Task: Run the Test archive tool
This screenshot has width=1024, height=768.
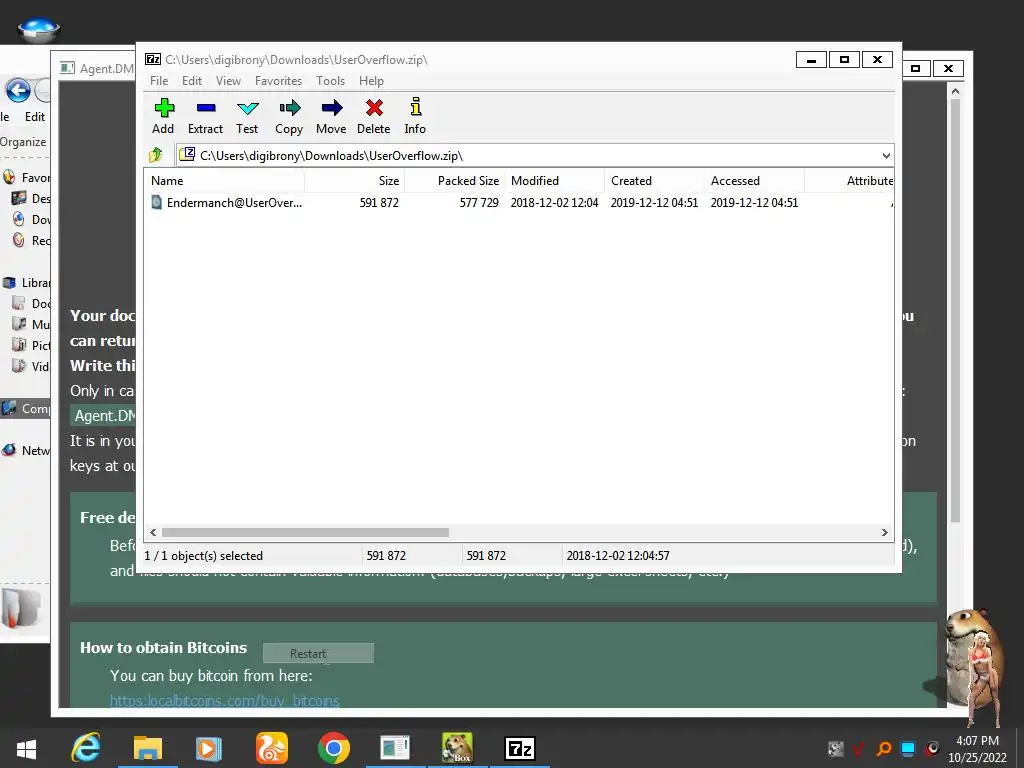Action: point(248,117)
